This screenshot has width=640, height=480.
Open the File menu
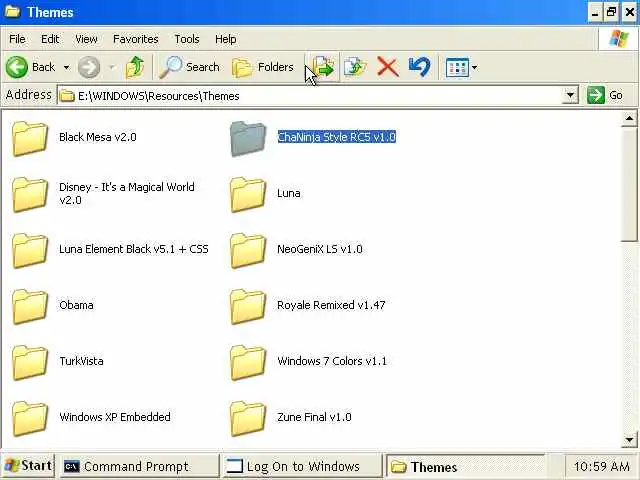[17, 39]
